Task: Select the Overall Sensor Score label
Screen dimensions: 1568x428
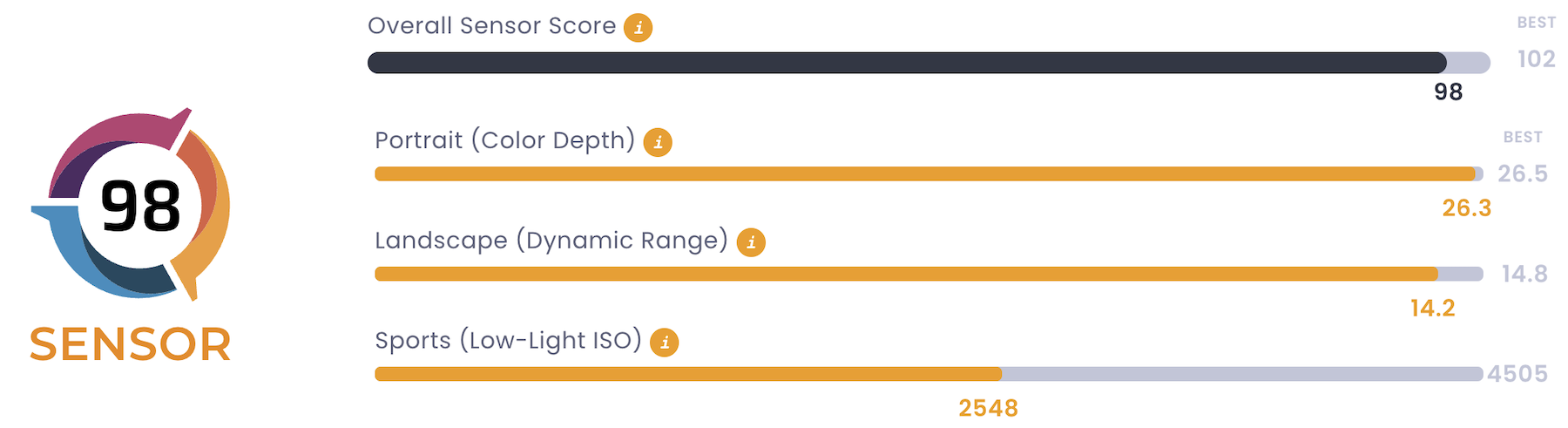Action: click(491, 26)
